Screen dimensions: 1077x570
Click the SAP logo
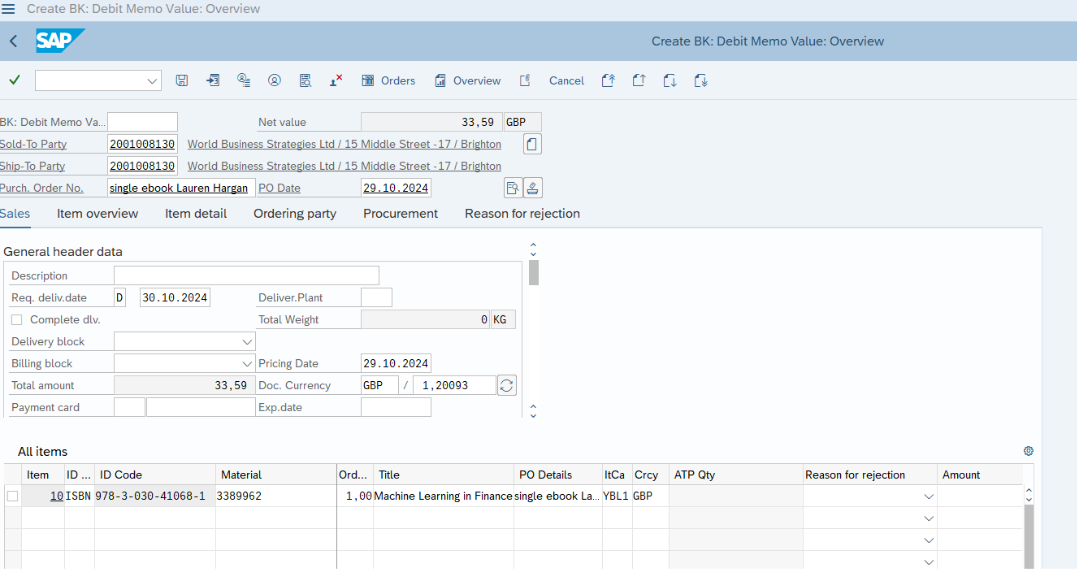click(x=60, y=41)
